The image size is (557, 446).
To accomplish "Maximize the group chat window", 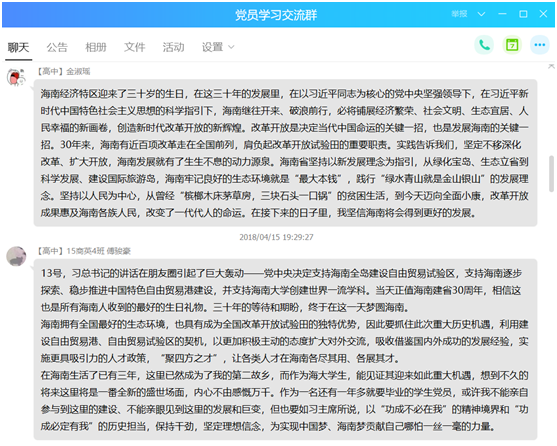I will coord(523,14).
